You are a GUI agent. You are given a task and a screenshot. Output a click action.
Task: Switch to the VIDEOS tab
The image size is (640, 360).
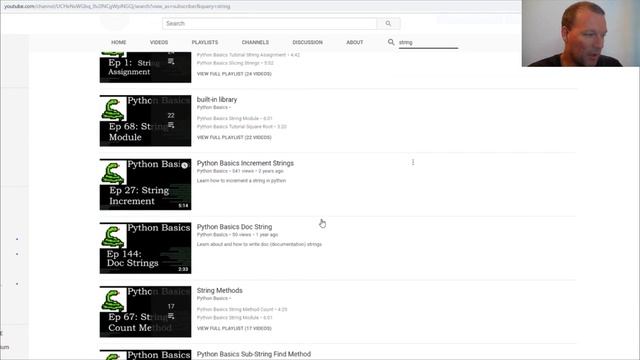(x=159, y=42)
